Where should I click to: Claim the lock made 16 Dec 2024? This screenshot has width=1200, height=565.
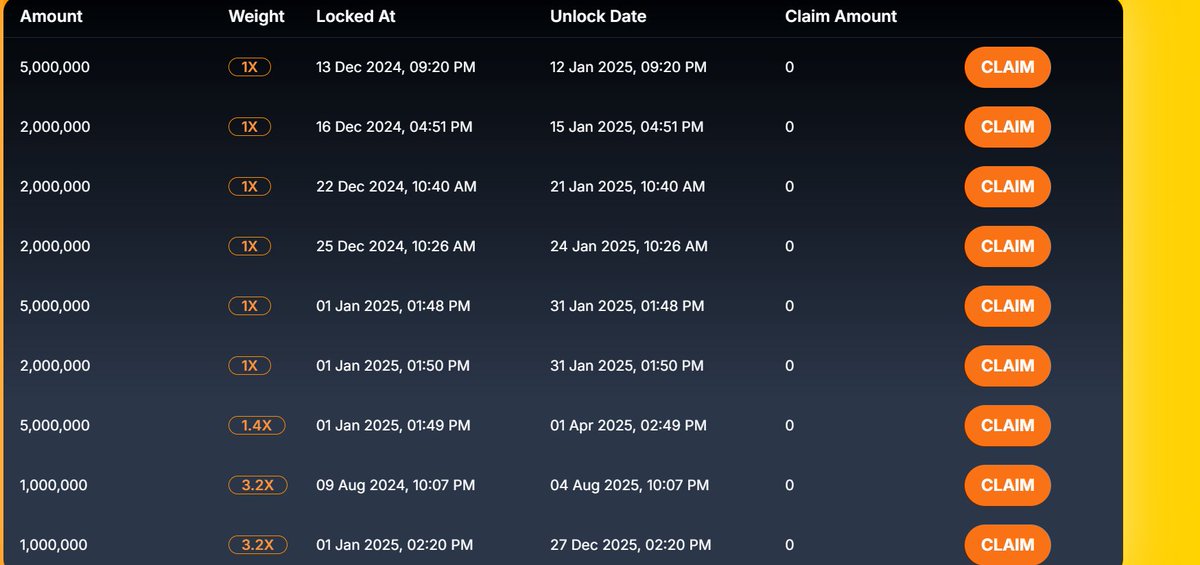click(1007, 127)
